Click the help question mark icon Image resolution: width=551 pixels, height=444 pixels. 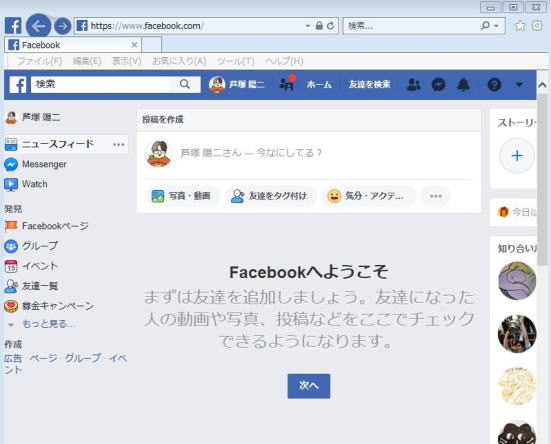coord(494,85)
